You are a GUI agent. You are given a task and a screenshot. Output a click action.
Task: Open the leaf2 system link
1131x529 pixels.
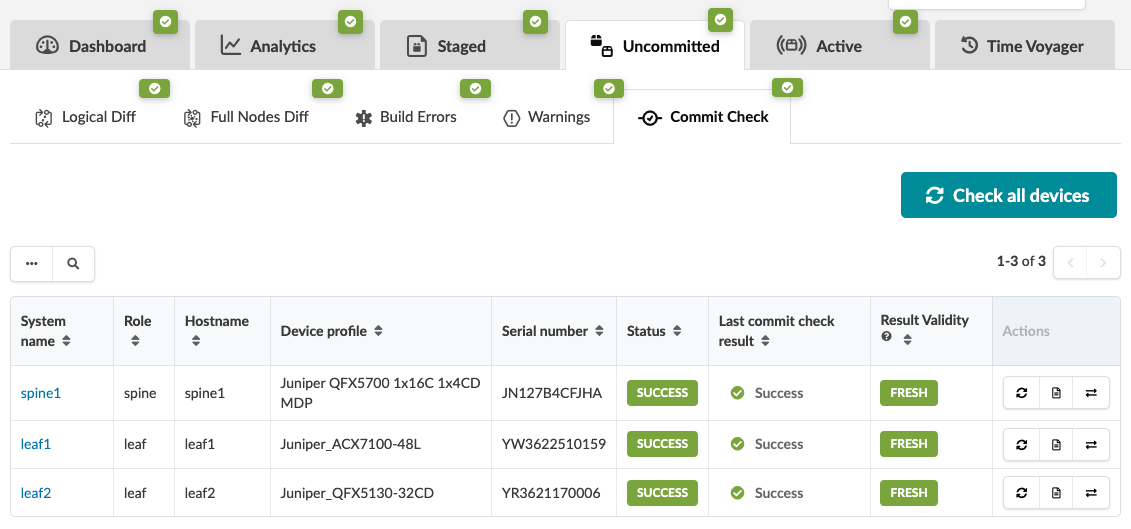pyautogui.click(x=36, y=492)
